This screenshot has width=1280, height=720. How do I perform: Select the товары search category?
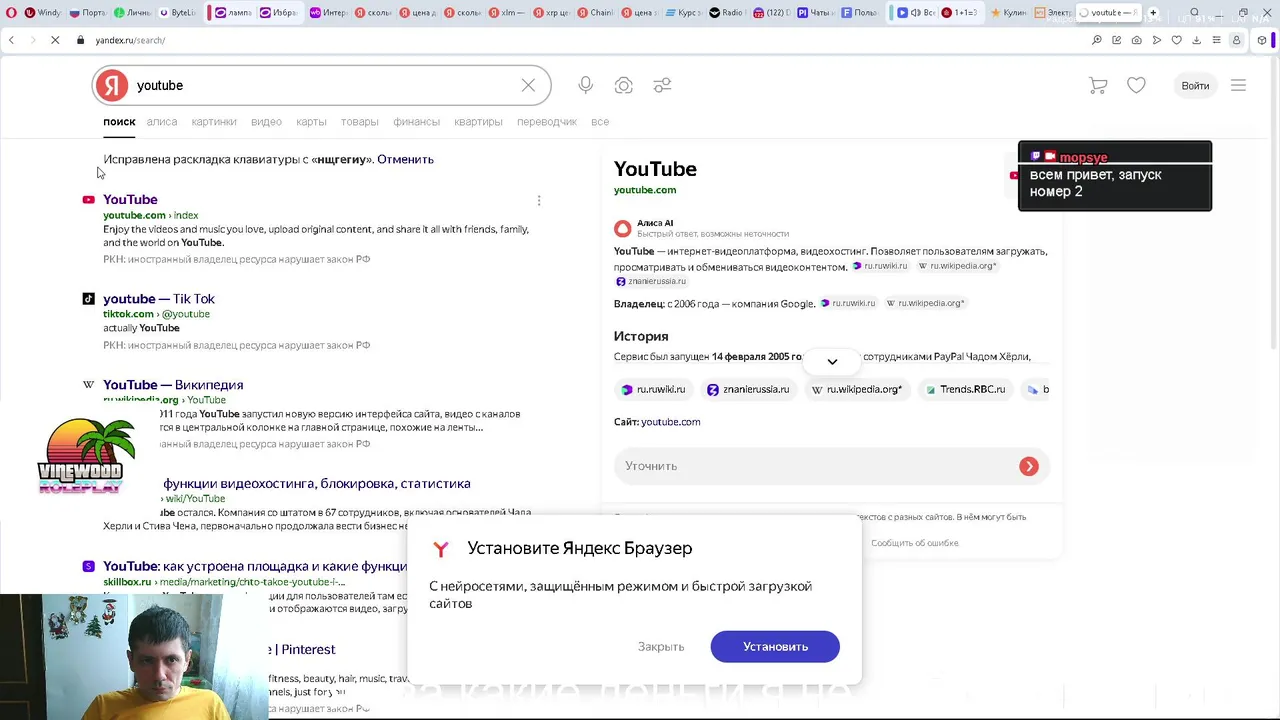359,121
